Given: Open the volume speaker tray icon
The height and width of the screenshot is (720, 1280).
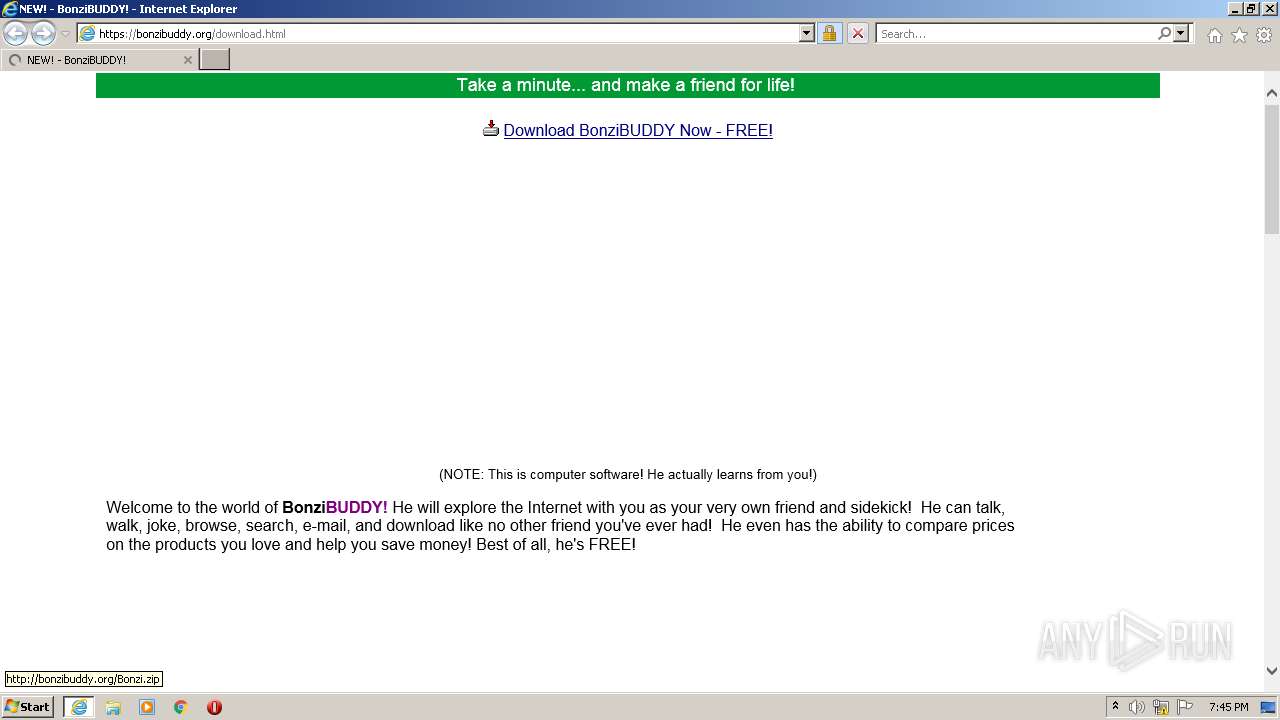Looking at the screenshot, I should pyautogui.click(x=1137, y=707).
